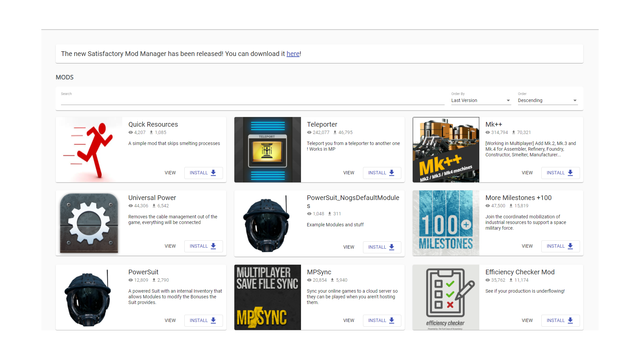Image resolution: width=640 pixels, height=360 pixels.
Task: View the PowerSuit mod page
Action: coord(170,320)
